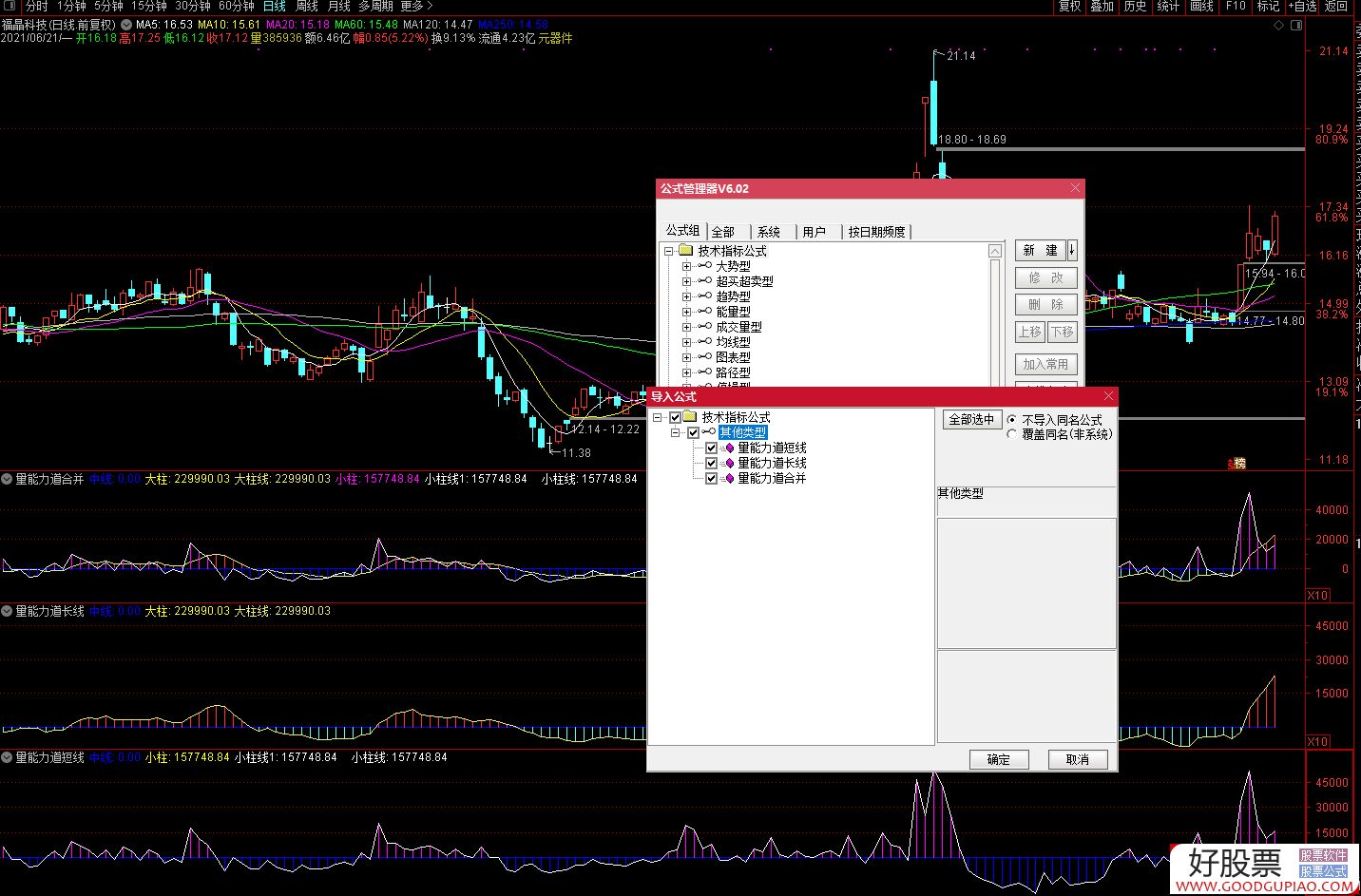Click 多周期 in top bar
This screenshot has width=1361, height=896.
point(375,7)
